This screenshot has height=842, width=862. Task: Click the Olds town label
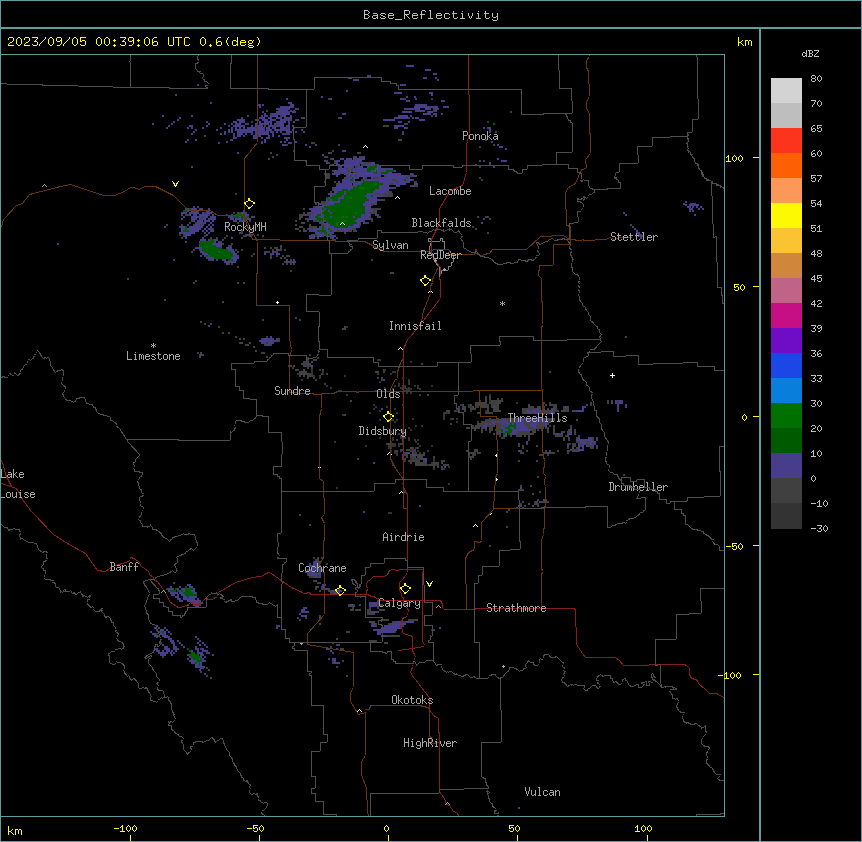point(388,394)
